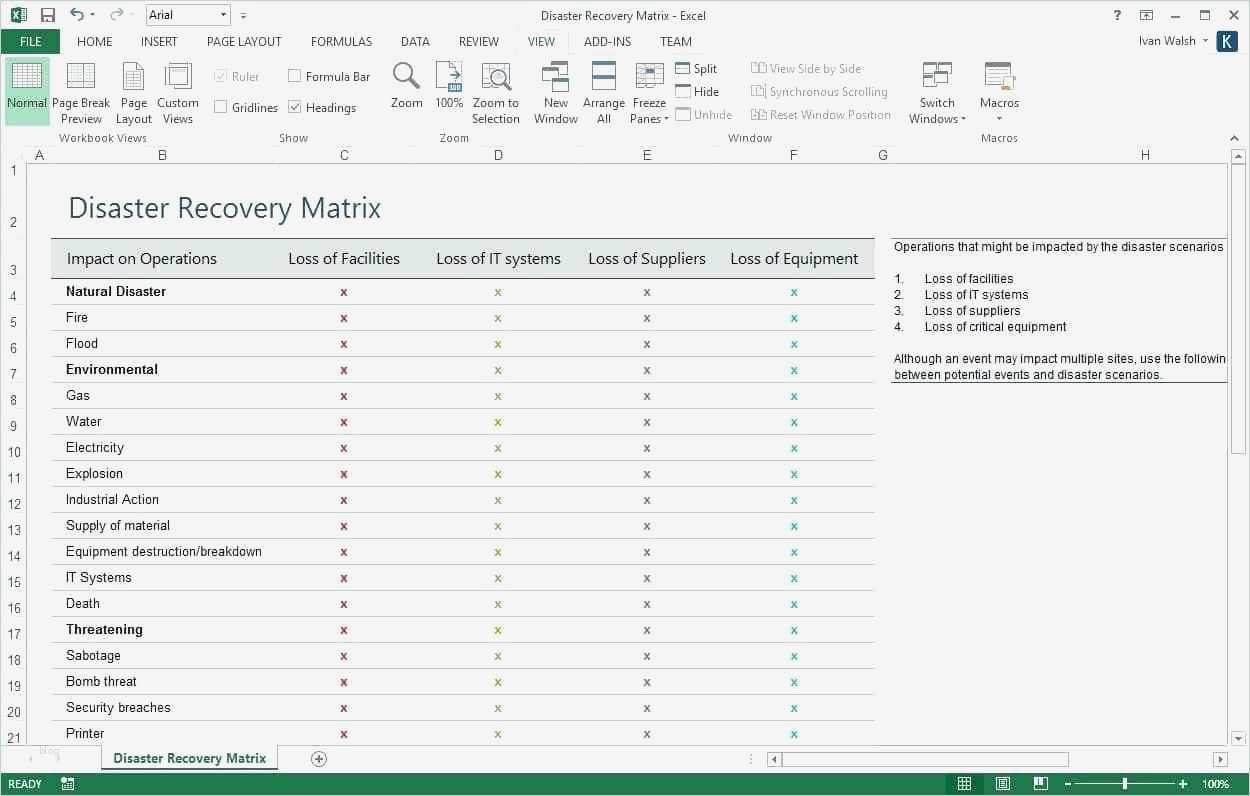Open the FILE menu

[x=30, y=42]
